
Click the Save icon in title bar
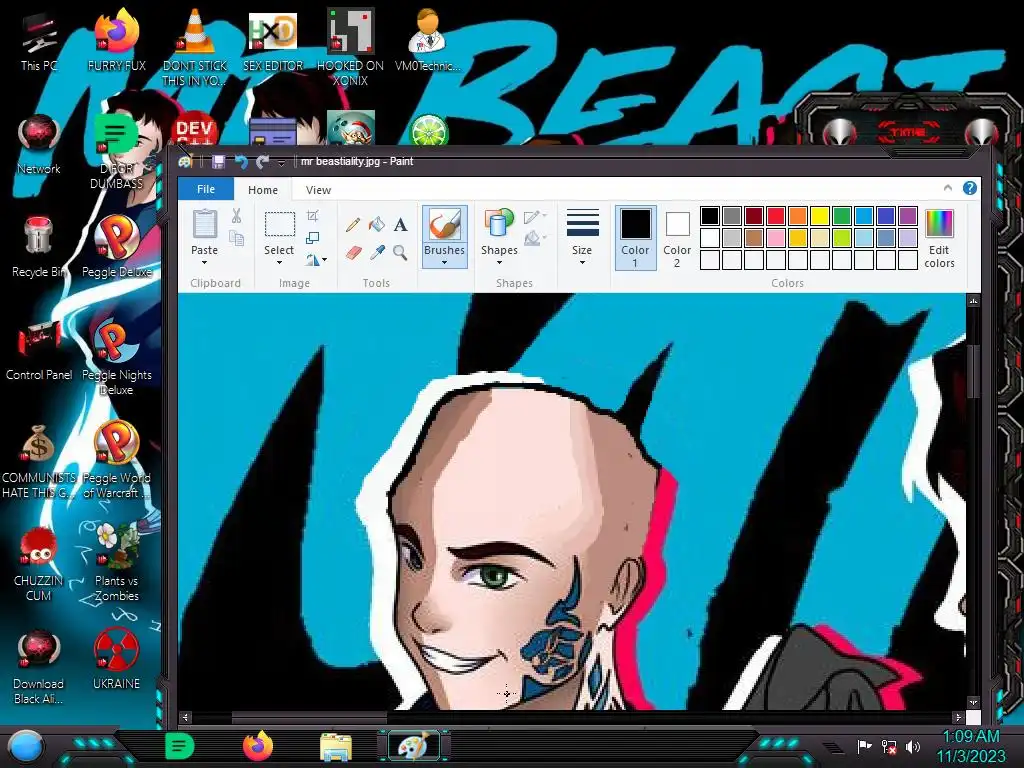218,161
